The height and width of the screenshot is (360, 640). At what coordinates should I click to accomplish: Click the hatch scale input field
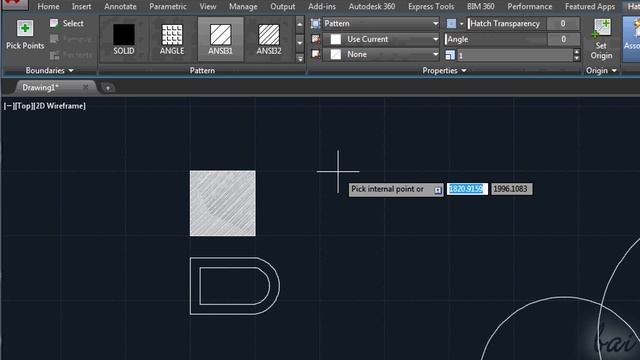515,55
